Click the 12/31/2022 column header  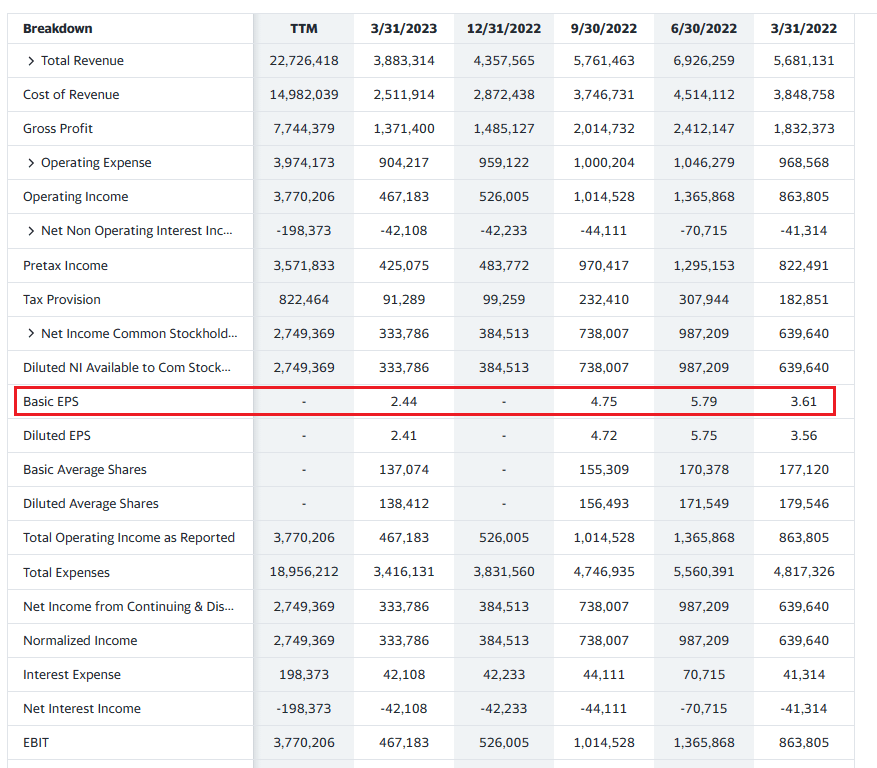pos(504,29)
